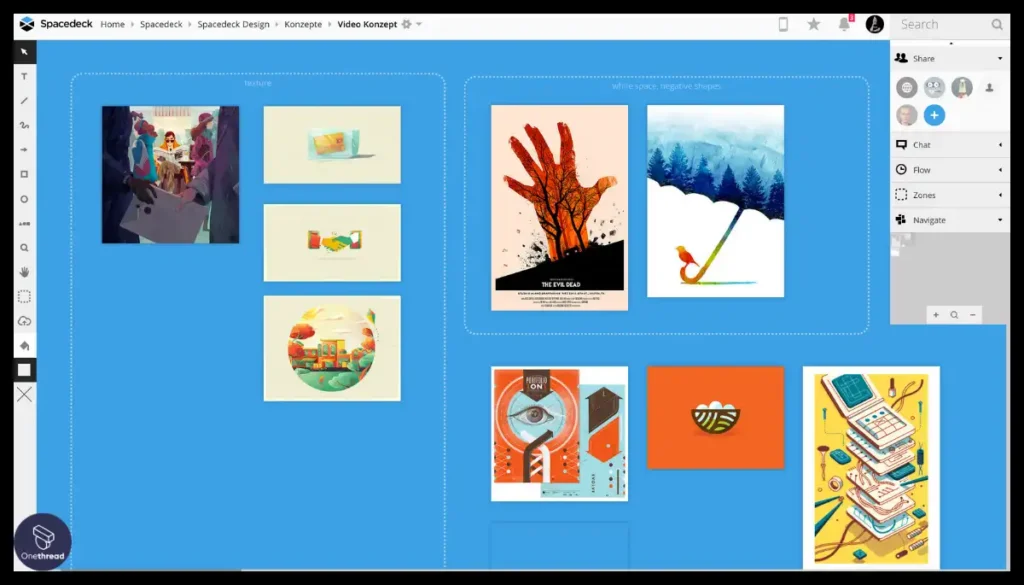Choose the rectangle shape tool
This screenshot has width=1024, height=585.
coord(24,174)
